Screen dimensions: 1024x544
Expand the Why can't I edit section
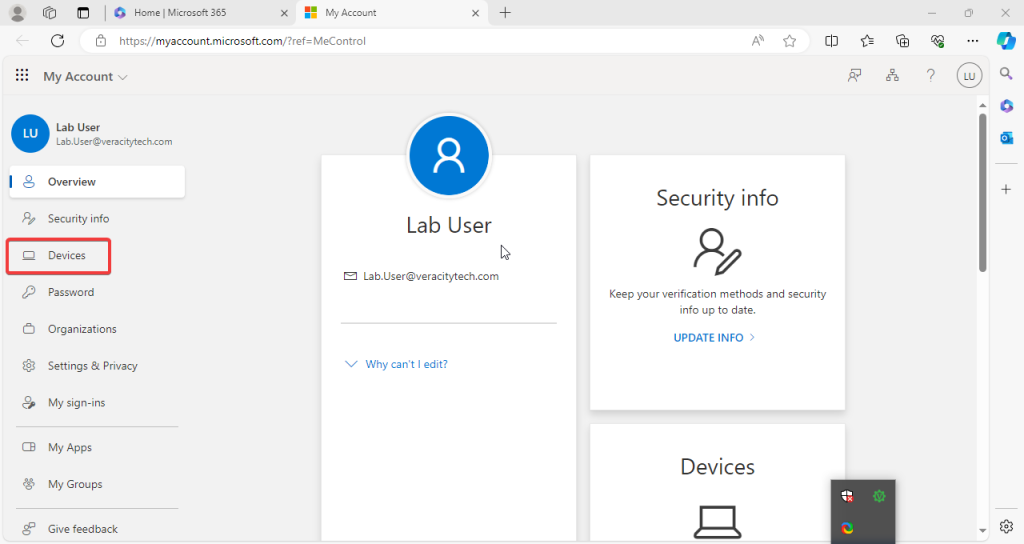coord(396,364)
